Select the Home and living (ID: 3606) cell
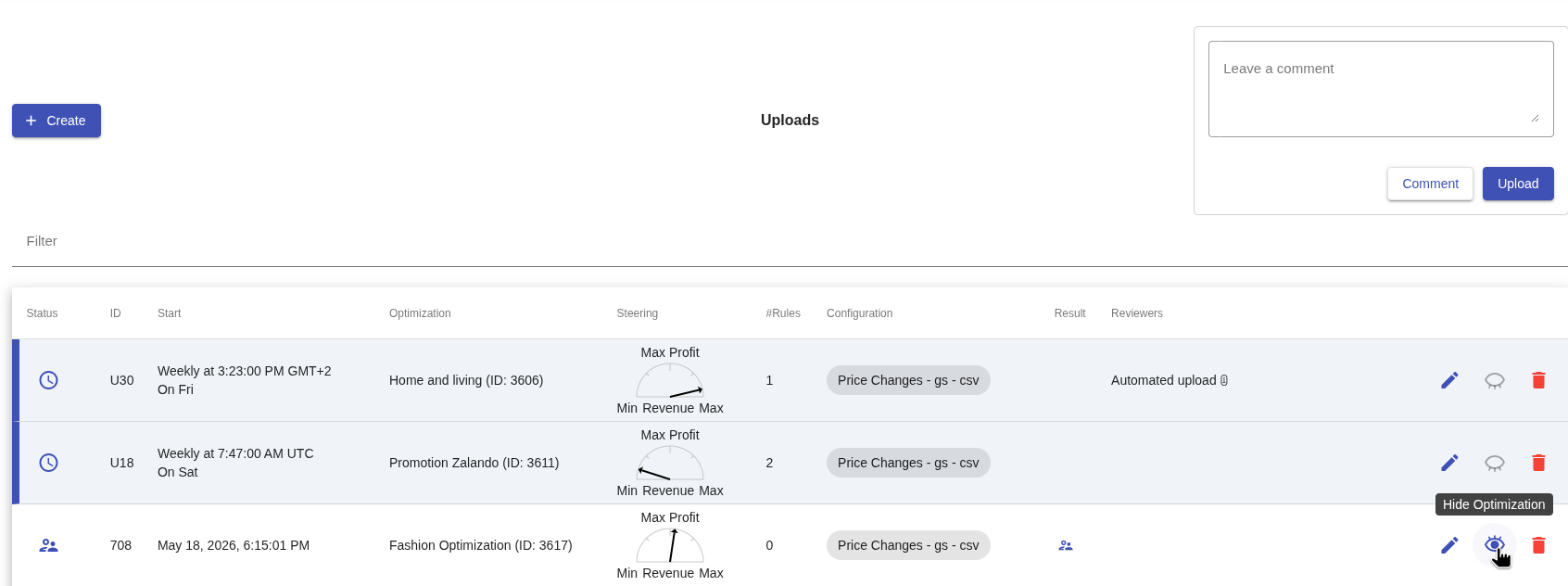Image resolution: width=1568 pixels, height=586 pixels. [466, 380]
